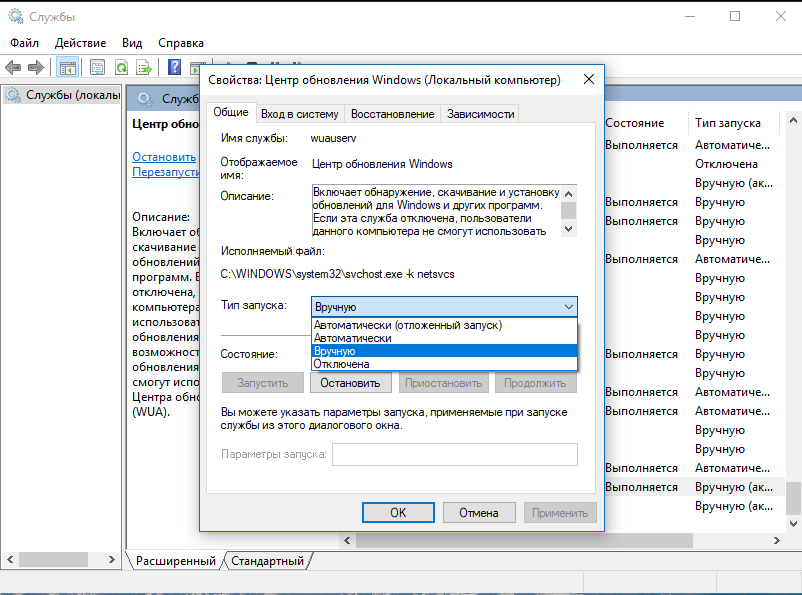The width and height of the screenshot is (802, 595).
Task: Open the Стандартный tab at the bottom
Action: pos(268,561)
